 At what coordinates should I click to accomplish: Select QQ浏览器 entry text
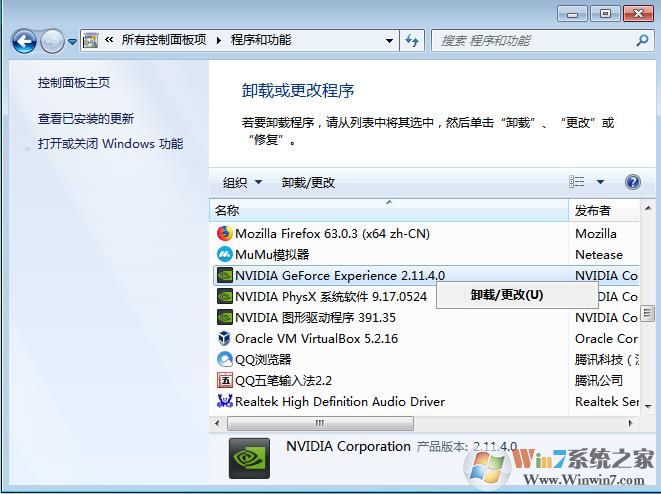(x=263, y=360)
